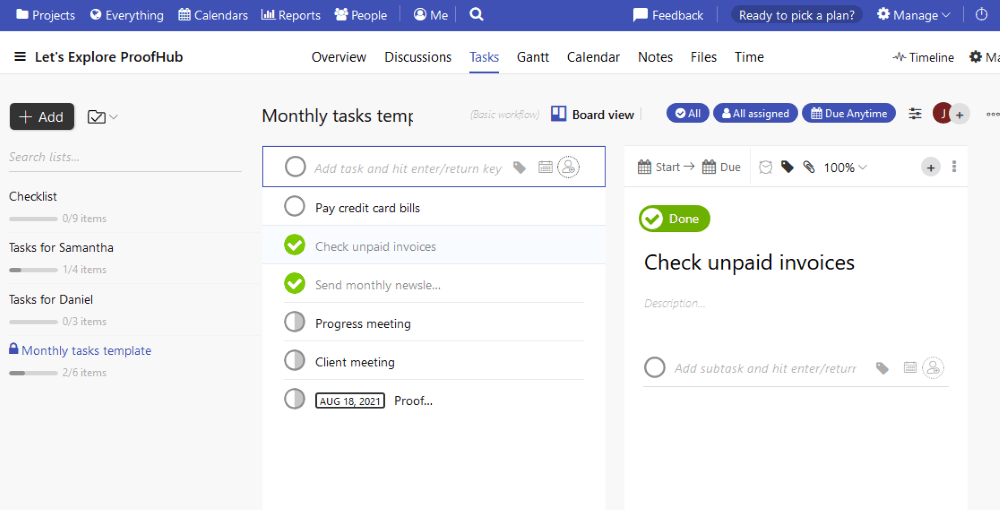Toggle Client meeting status circle
This screenshot has width=1000, height=510.
295,360
